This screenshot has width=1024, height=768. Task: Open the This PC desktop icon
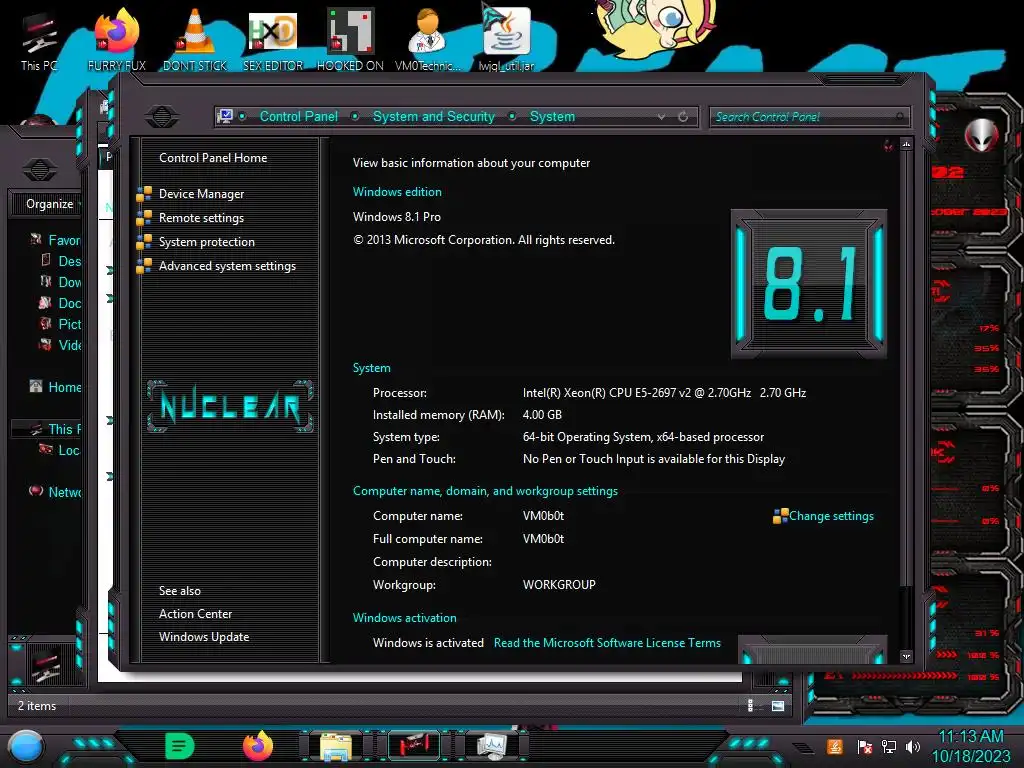[39, 38]
